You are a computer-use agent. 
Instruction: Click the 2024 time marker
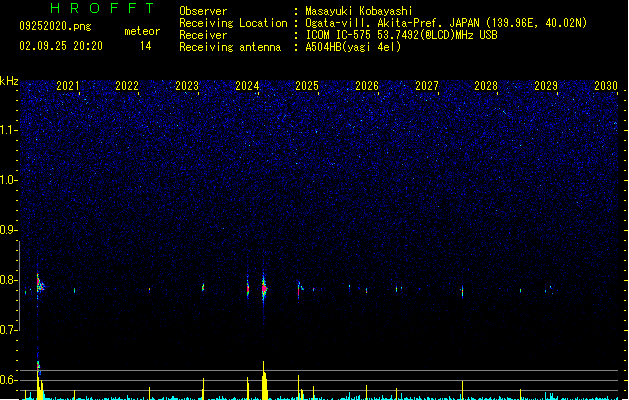[247, 86]
